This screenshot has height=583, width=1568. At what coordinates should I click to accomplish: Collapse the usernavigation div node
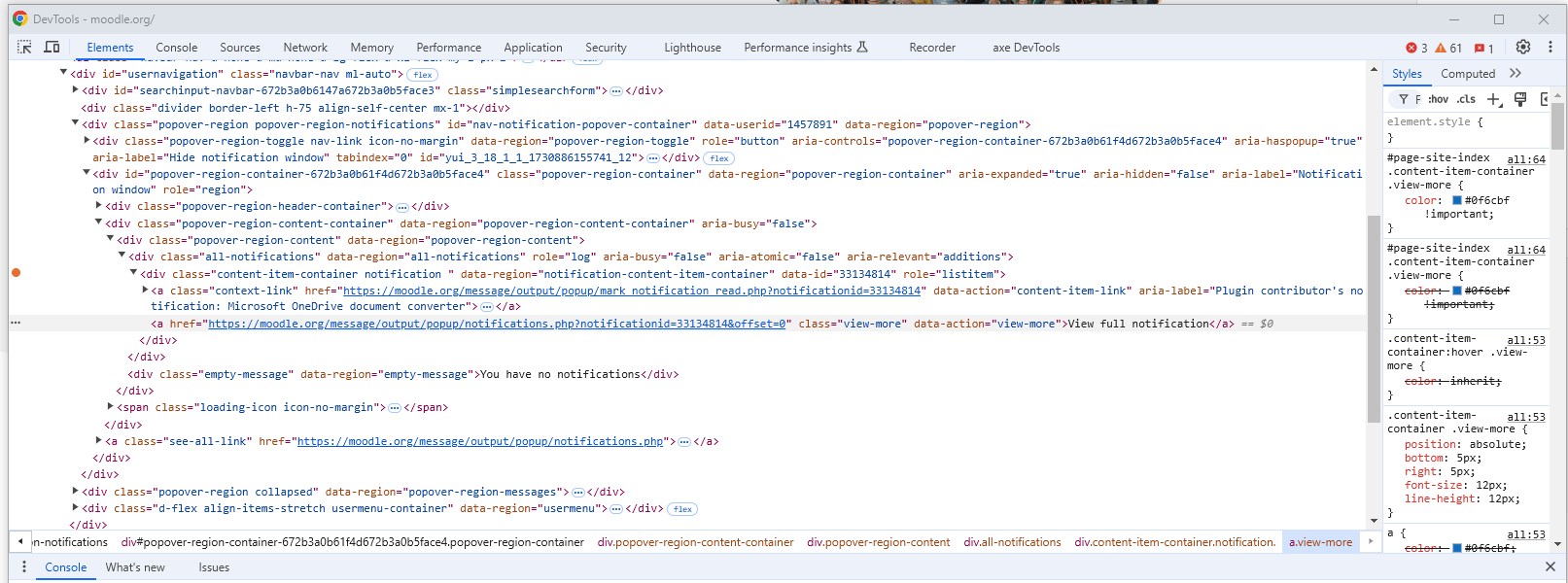click(64, 73)
